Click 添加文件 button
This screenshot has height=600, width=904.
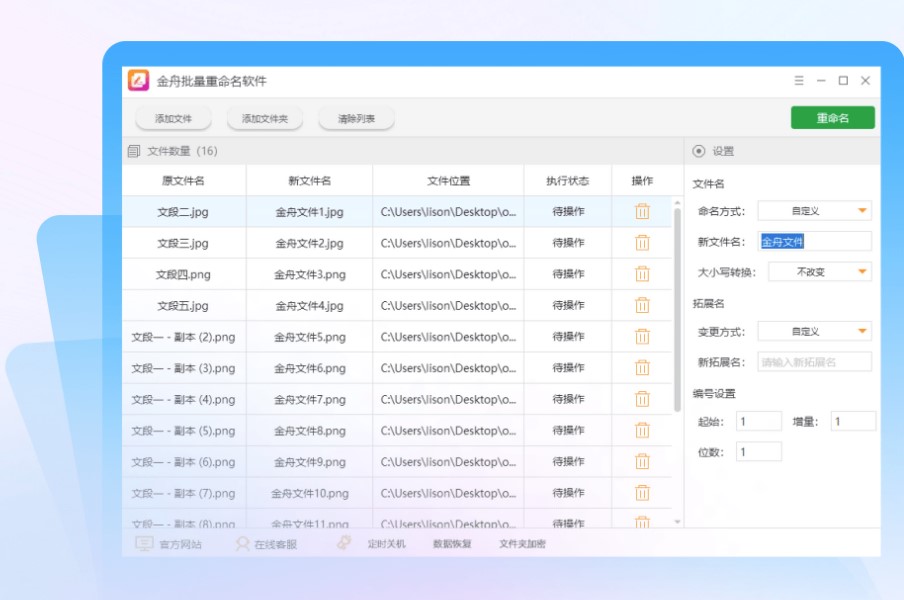pyautogui.click(x=173, y=119)
